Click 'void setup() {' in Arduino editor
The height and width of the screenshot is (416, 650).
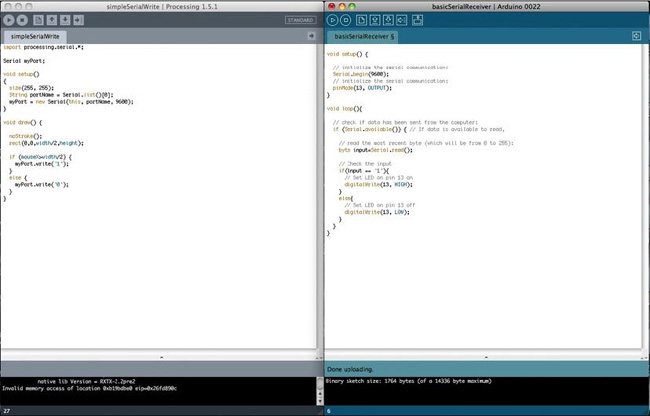347,54
